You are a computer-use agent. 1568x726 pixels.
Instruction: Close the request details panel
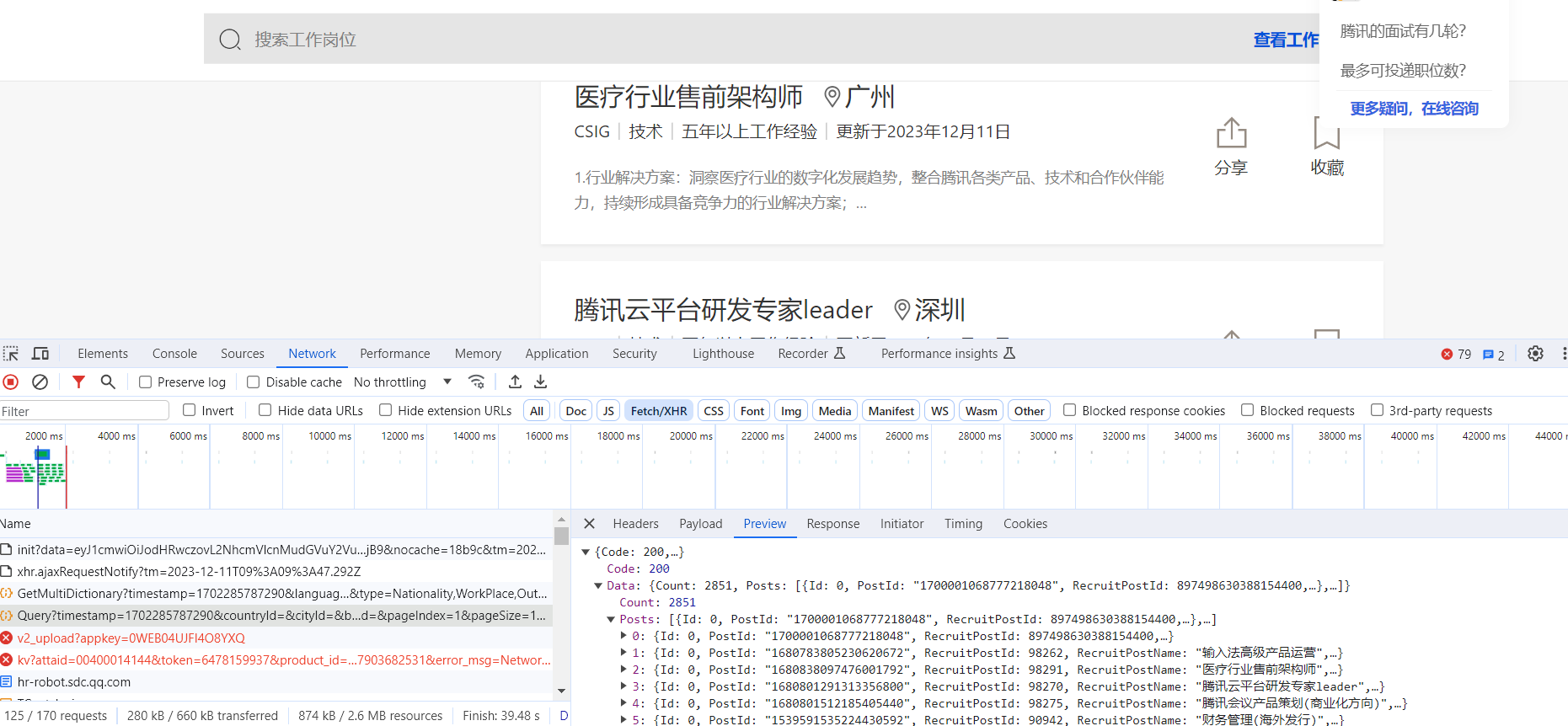coord(590,524)
